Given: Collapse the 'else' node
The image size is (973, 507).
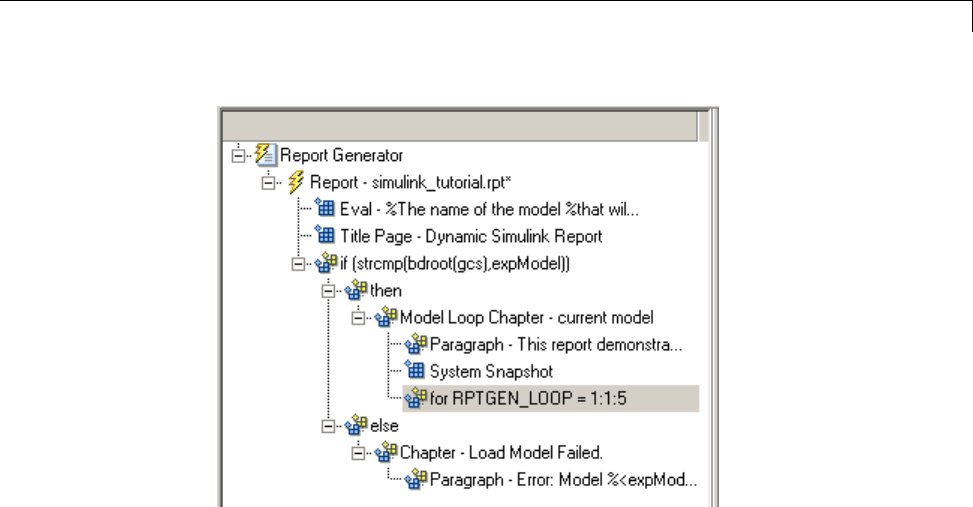Looking at the screenshot, I should tap(328, 426).
